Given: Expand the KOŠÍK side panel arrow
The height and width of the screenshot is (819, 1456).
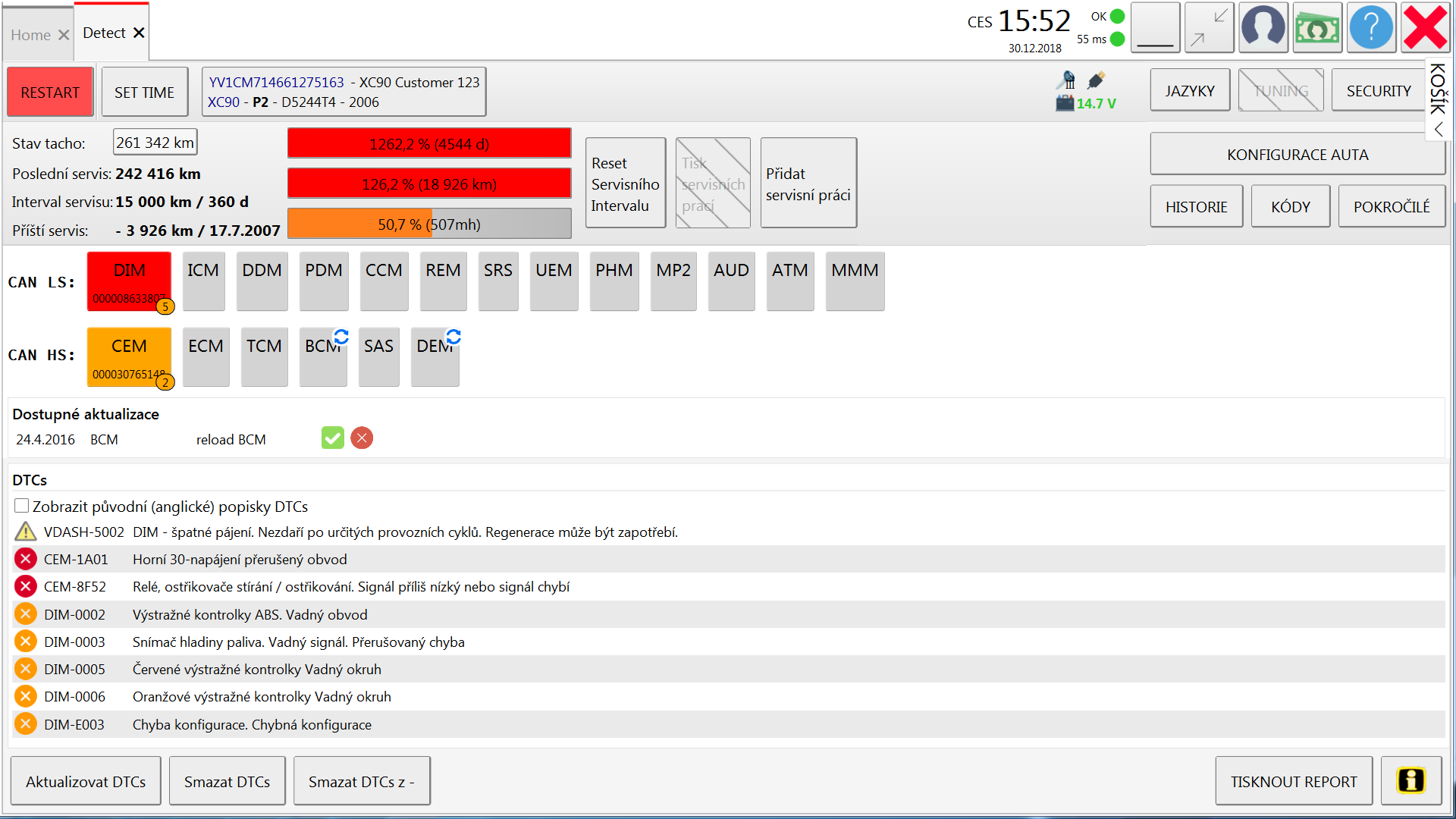Looking at the screenshot, I should tap(1438, 130).
